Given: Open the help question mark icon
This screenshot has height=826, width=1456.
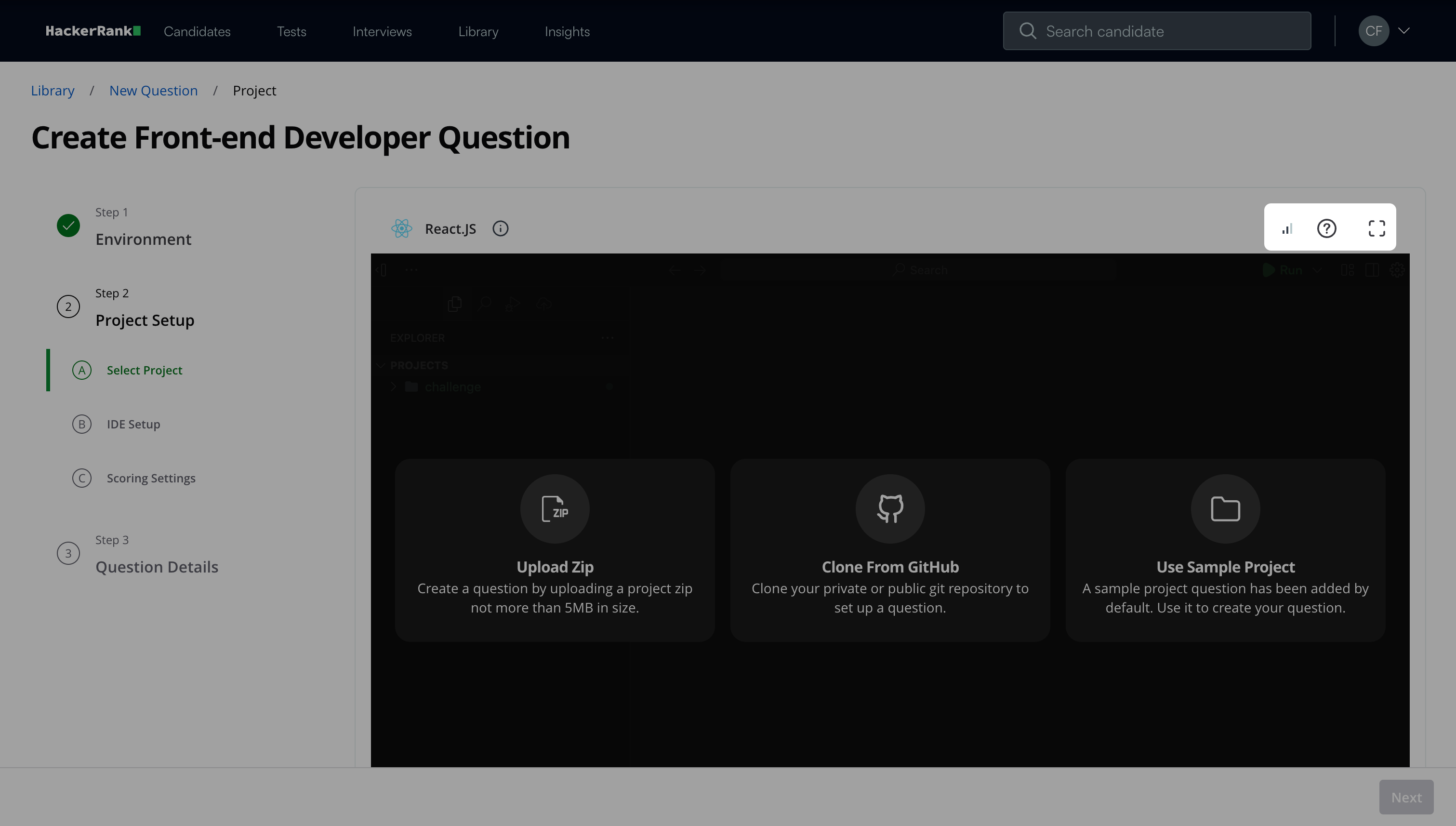Looking at the screenshot, I should click(x=1326, y=228).
